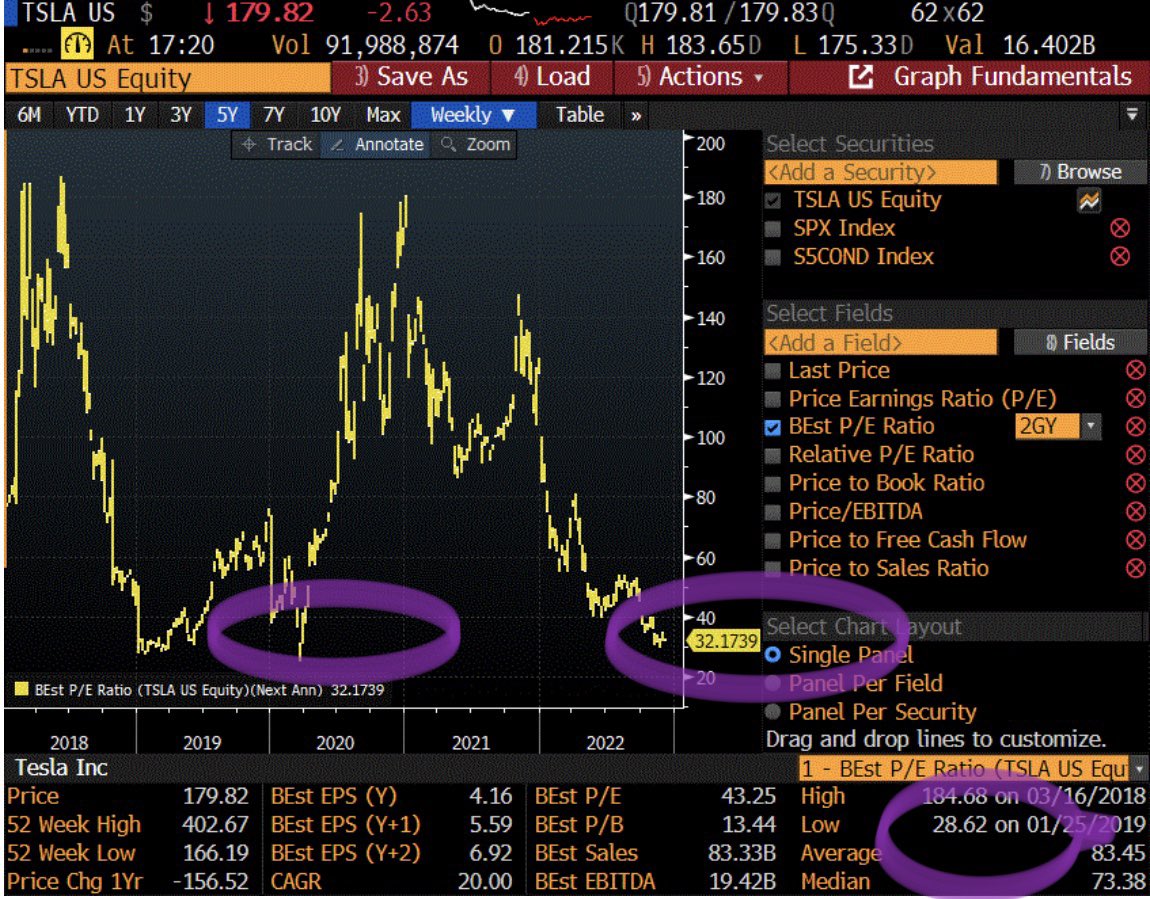Click the chart line icon next to TSLA US Equity
1150x899 pixels.
[1089, 200]
